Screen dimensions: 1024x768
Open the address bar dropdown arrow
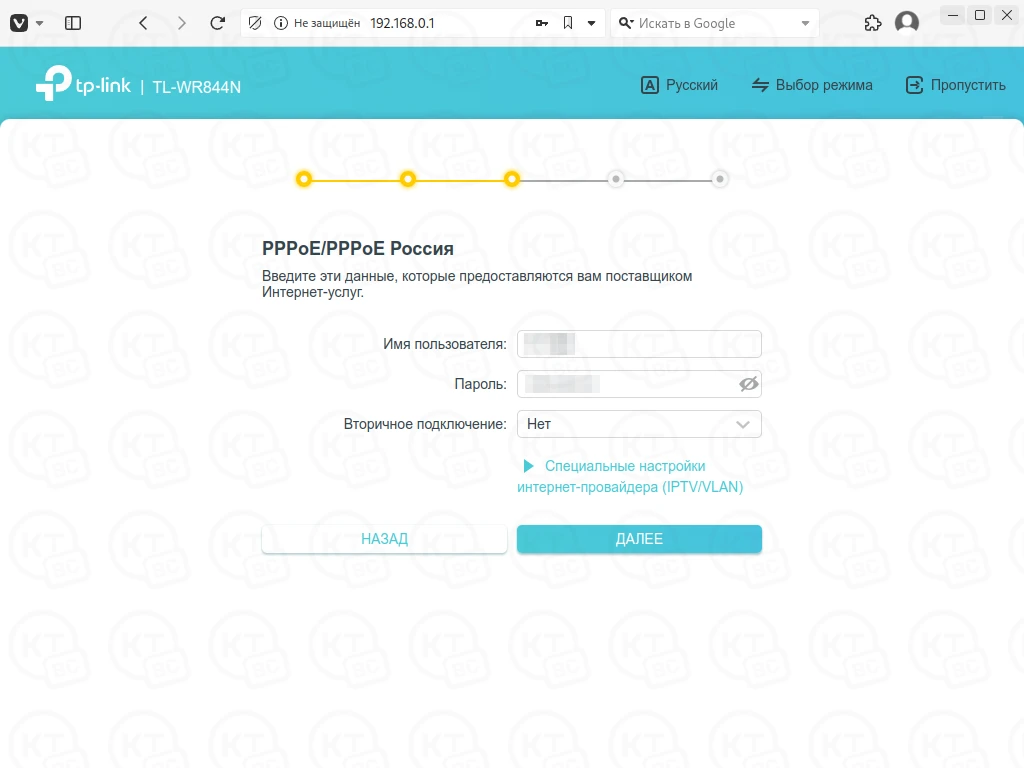(591, 24)
